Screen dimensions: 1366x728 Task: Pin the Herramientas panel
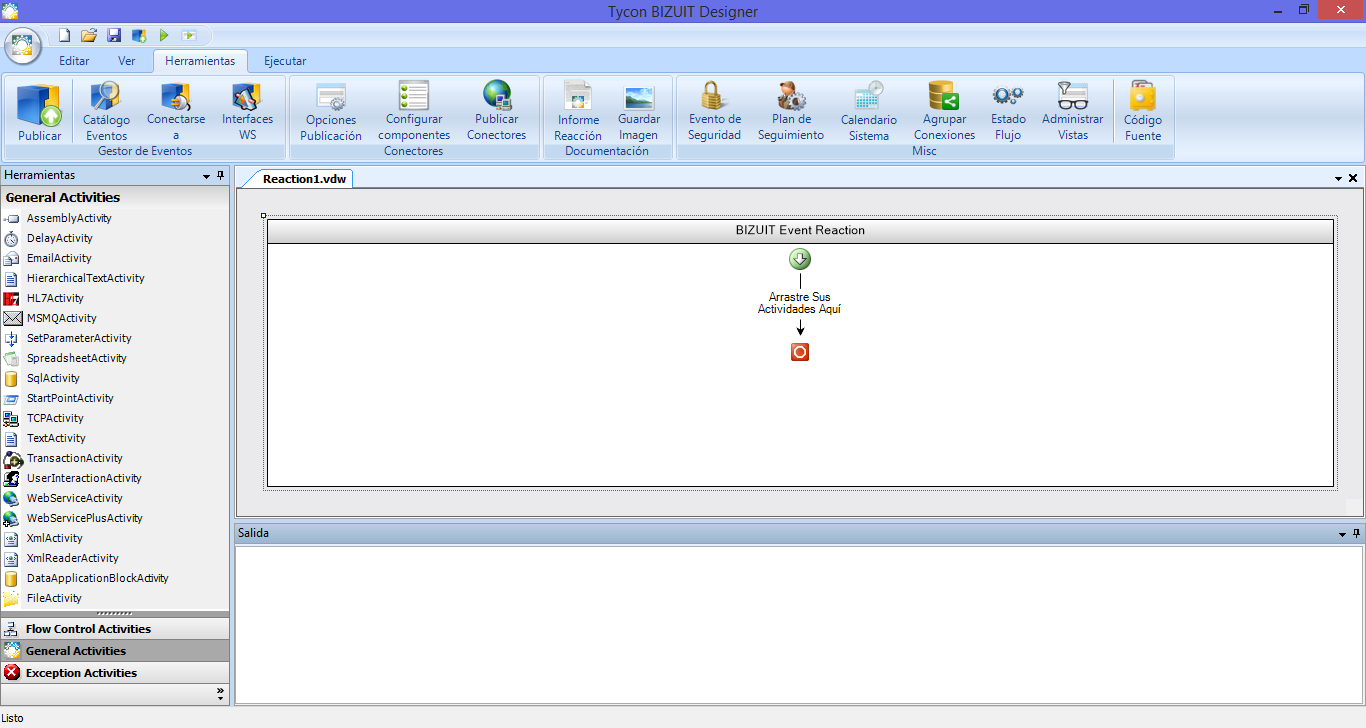pos(221,176)
